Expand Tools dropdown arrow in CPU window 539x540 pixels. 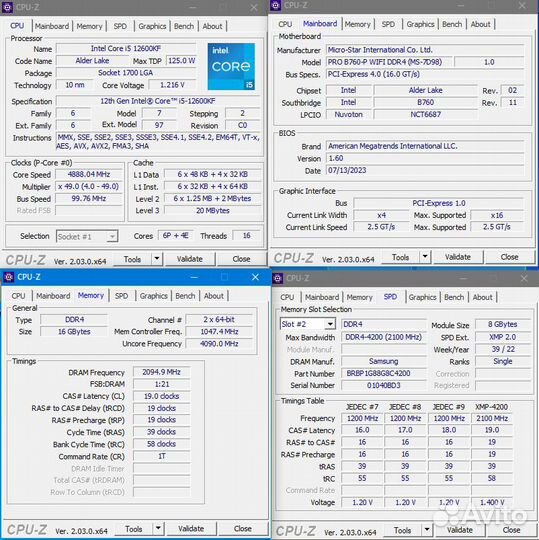(x=157, y=259)
